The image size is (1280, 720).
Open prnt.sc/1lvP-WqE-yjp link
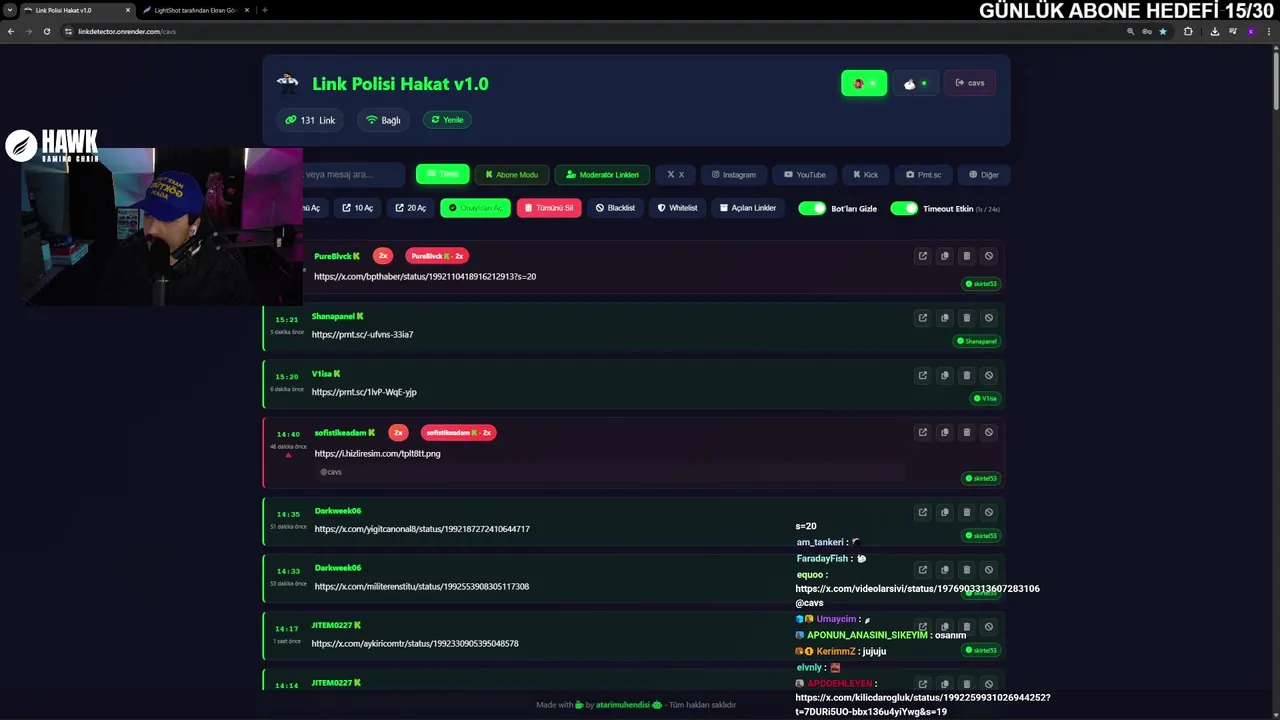point(364,392)
